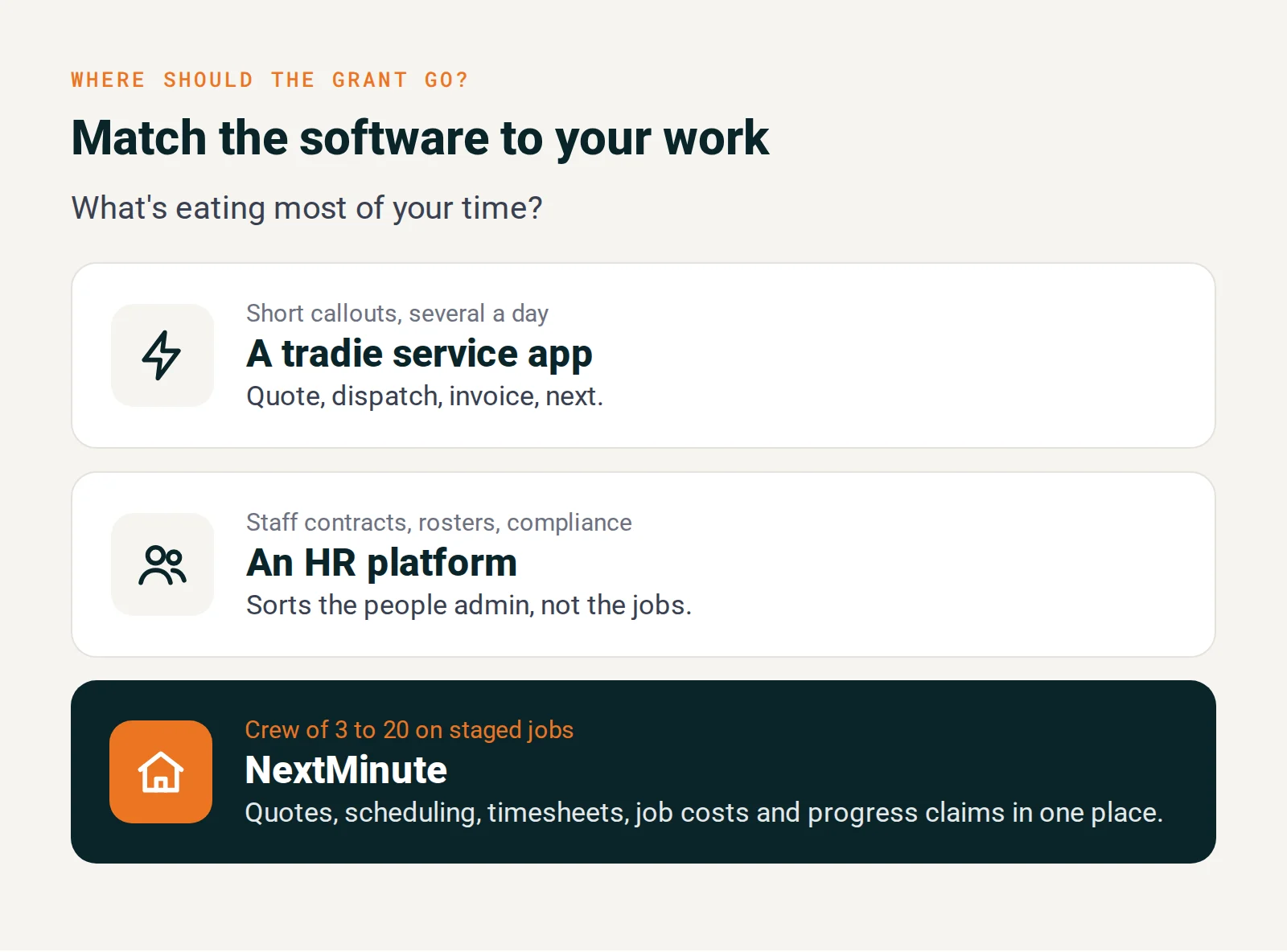Click 'Staff contracts, rosters, compliance' text
1287x952 pixels.
click(x=439, y=523)
